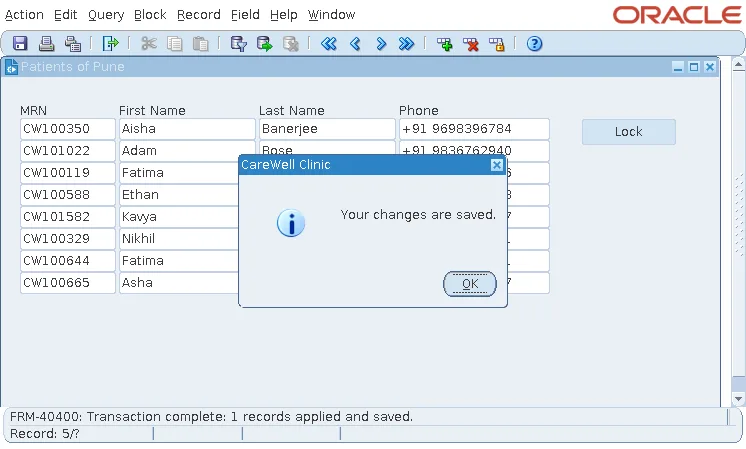Click MRN field CW100350
This screenshot has height=449, width=746.
coord(68,129)
